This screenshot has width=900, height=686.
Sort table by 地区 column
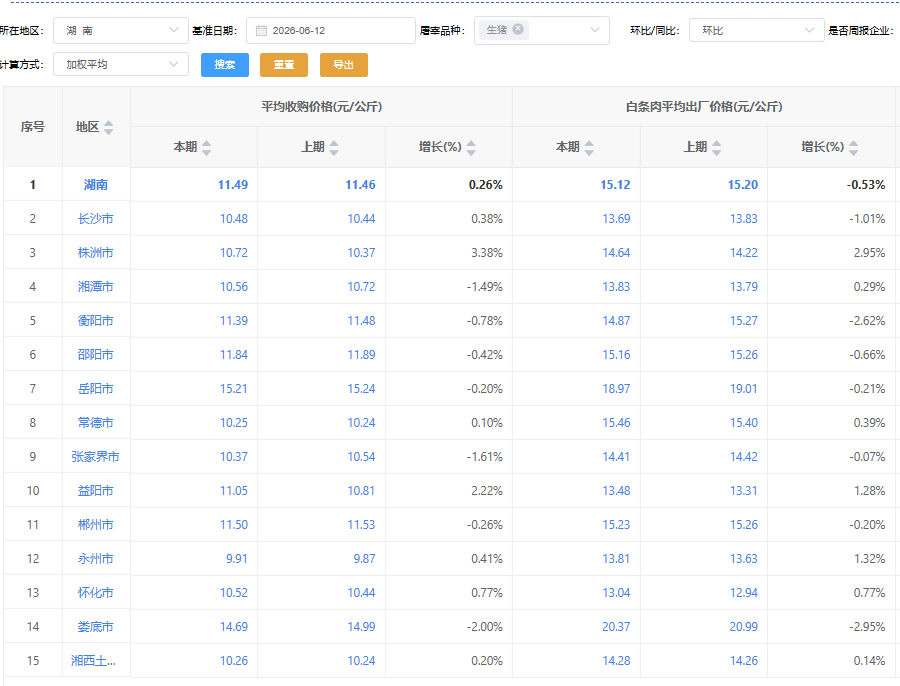pyautogui.click(x=108, y=127)
